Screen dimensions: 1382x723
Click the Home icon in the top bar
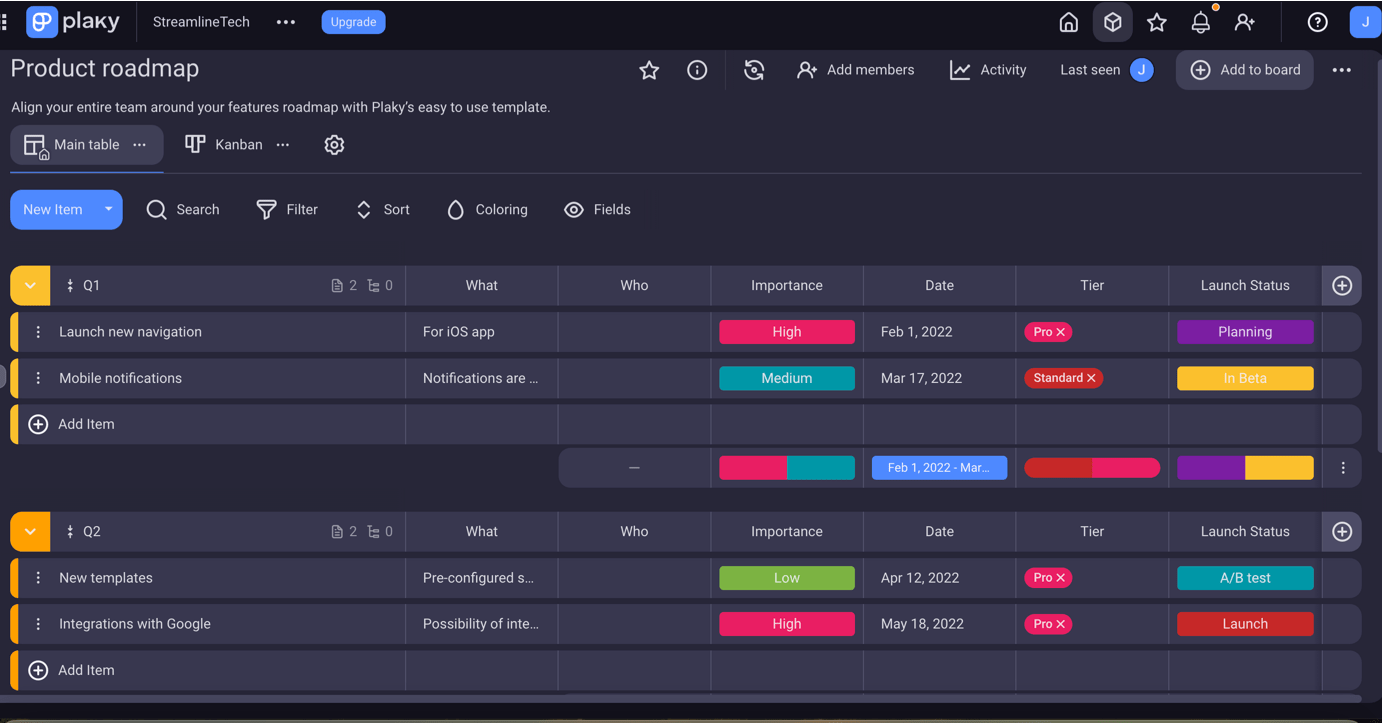[x=1068, y=21]
